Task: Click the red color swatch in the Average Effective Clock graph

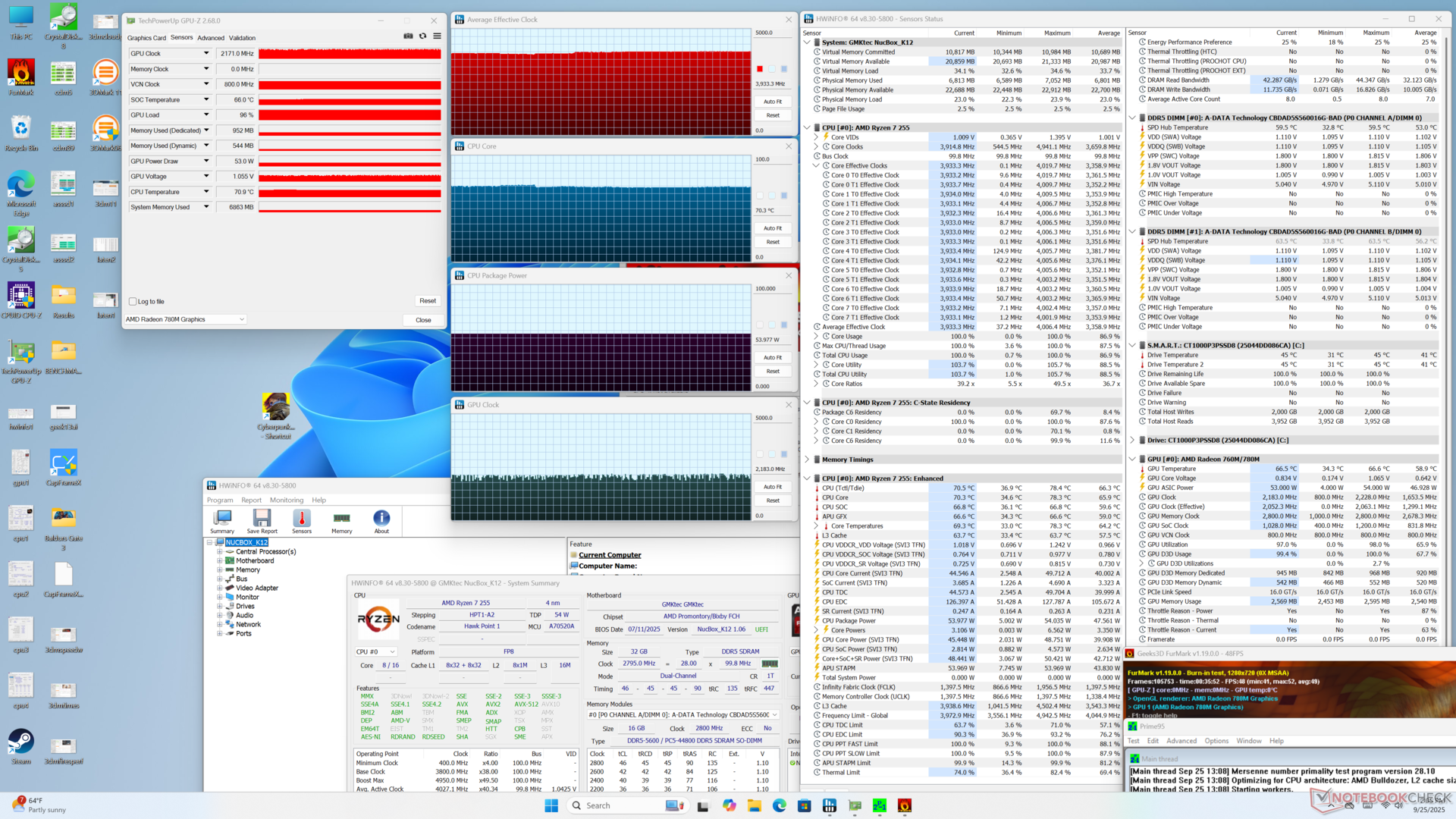Action: coord(760,69)
